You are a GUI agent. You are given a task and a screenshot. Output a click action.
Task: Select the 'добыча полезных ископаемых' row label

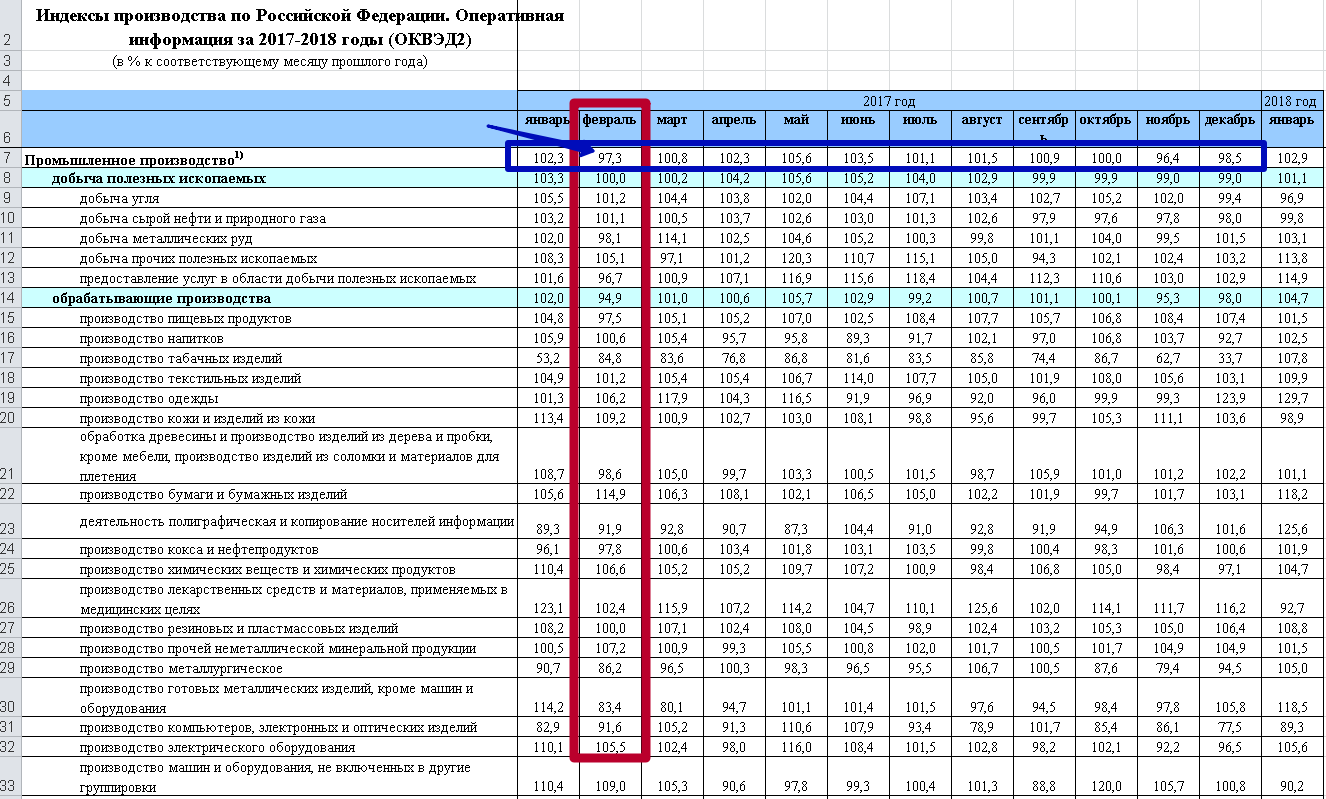point(159,178)
